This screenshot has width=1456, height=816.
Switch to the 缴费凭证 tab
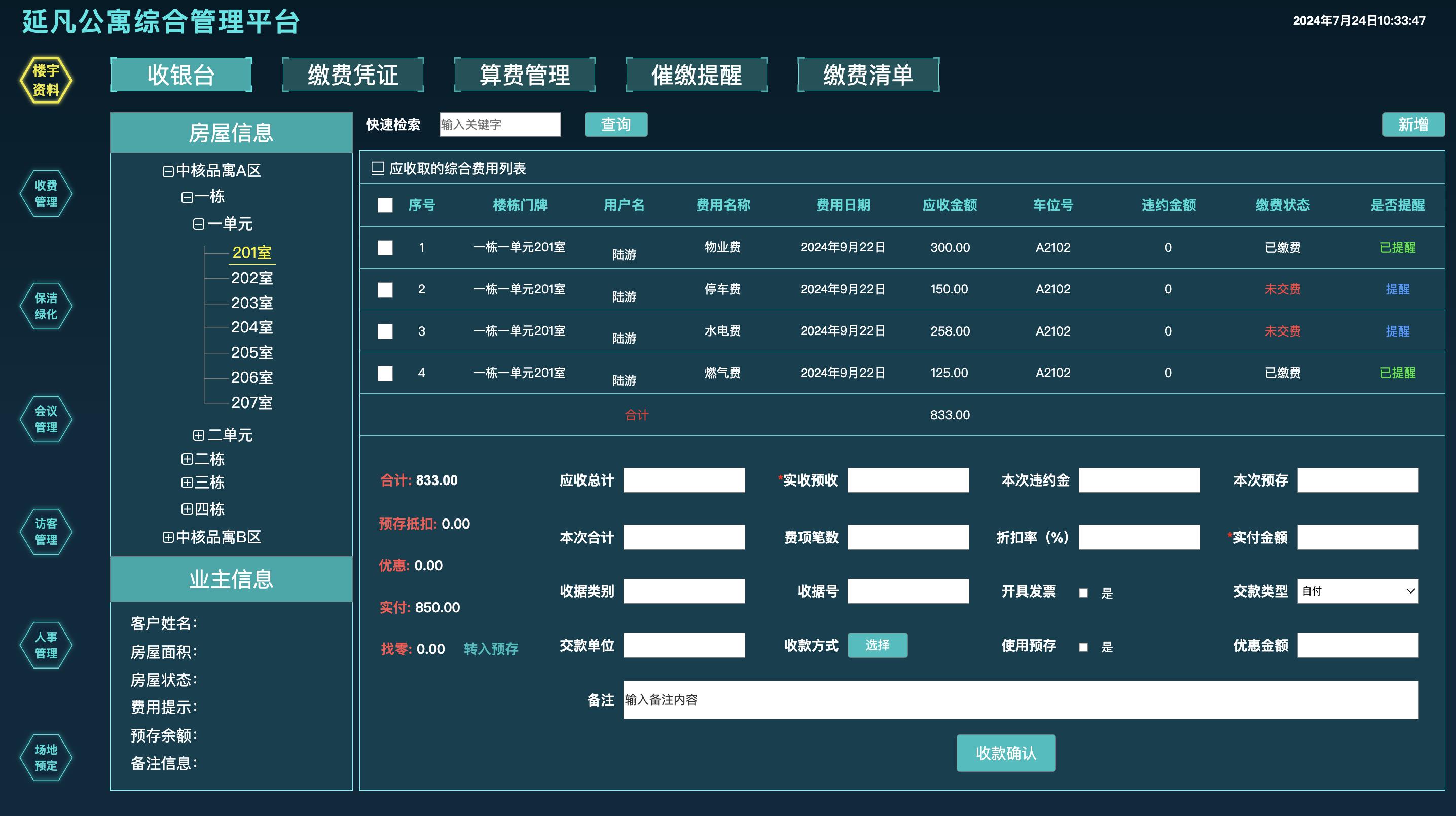click(x=352, y=74)
